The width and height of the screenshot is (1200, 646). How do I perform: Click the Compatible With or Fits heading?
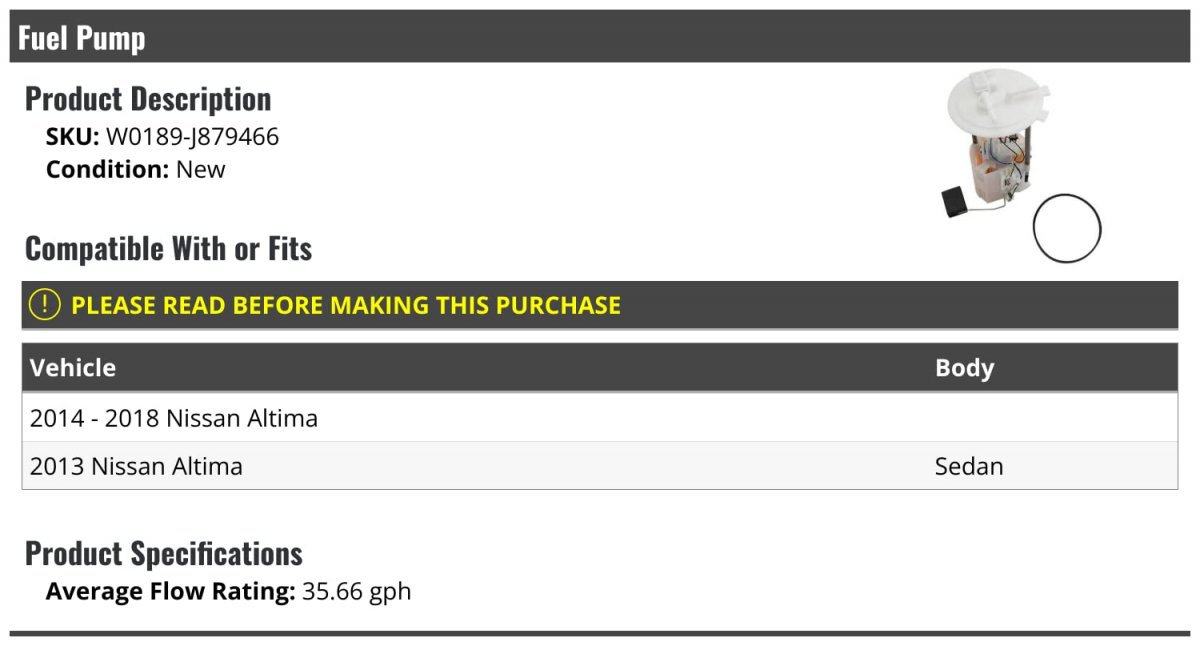point(168,248)
